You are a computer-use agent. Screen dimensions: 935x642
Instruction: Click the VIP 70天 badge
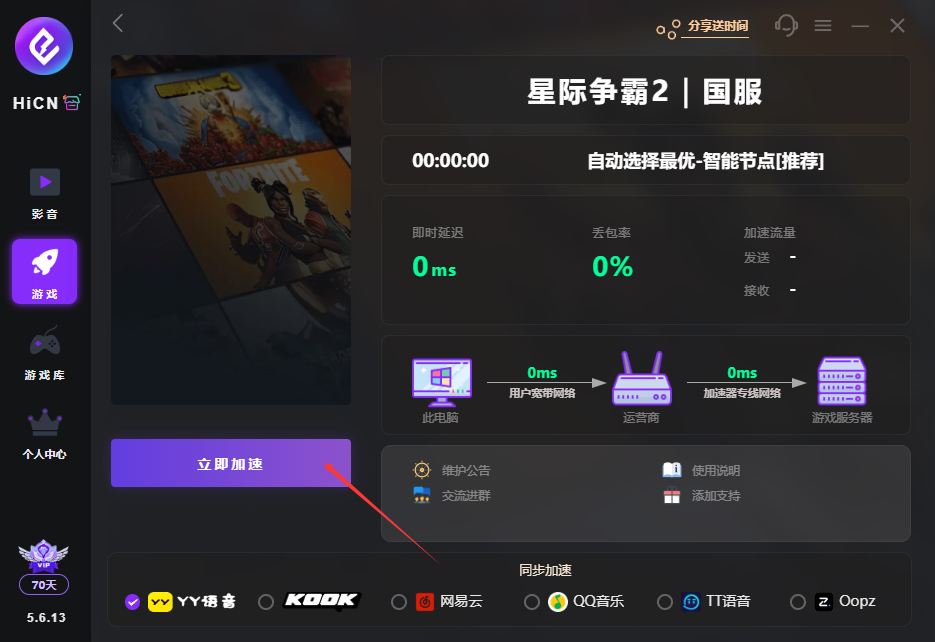[x=44, y=585]
